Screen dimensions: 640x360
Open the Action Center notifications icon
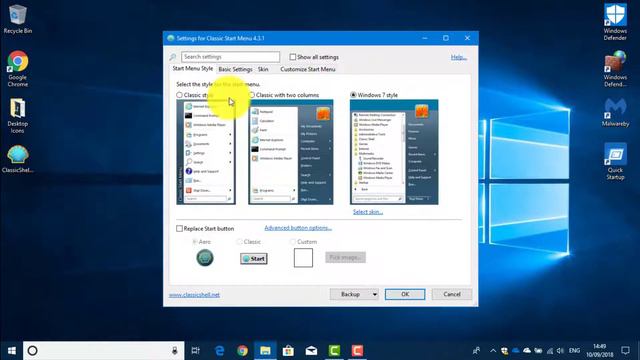point(625,351)
